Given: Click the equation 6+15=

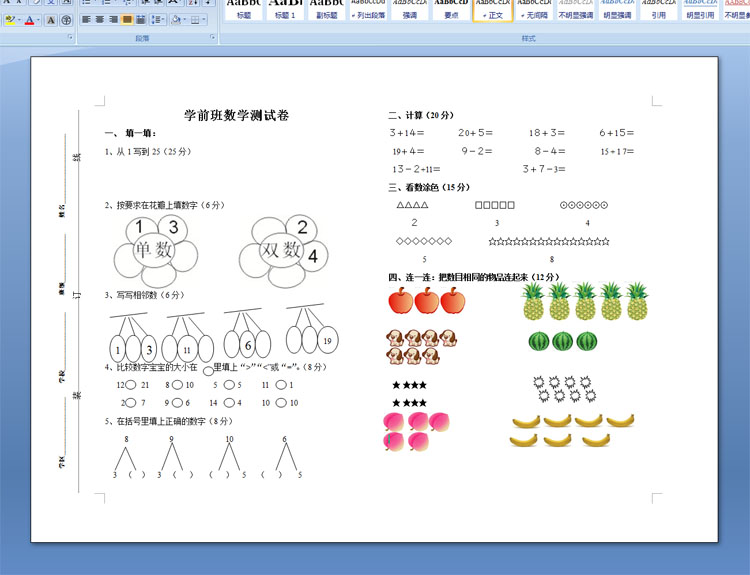Looking at the screenshot, I should 617,133.
